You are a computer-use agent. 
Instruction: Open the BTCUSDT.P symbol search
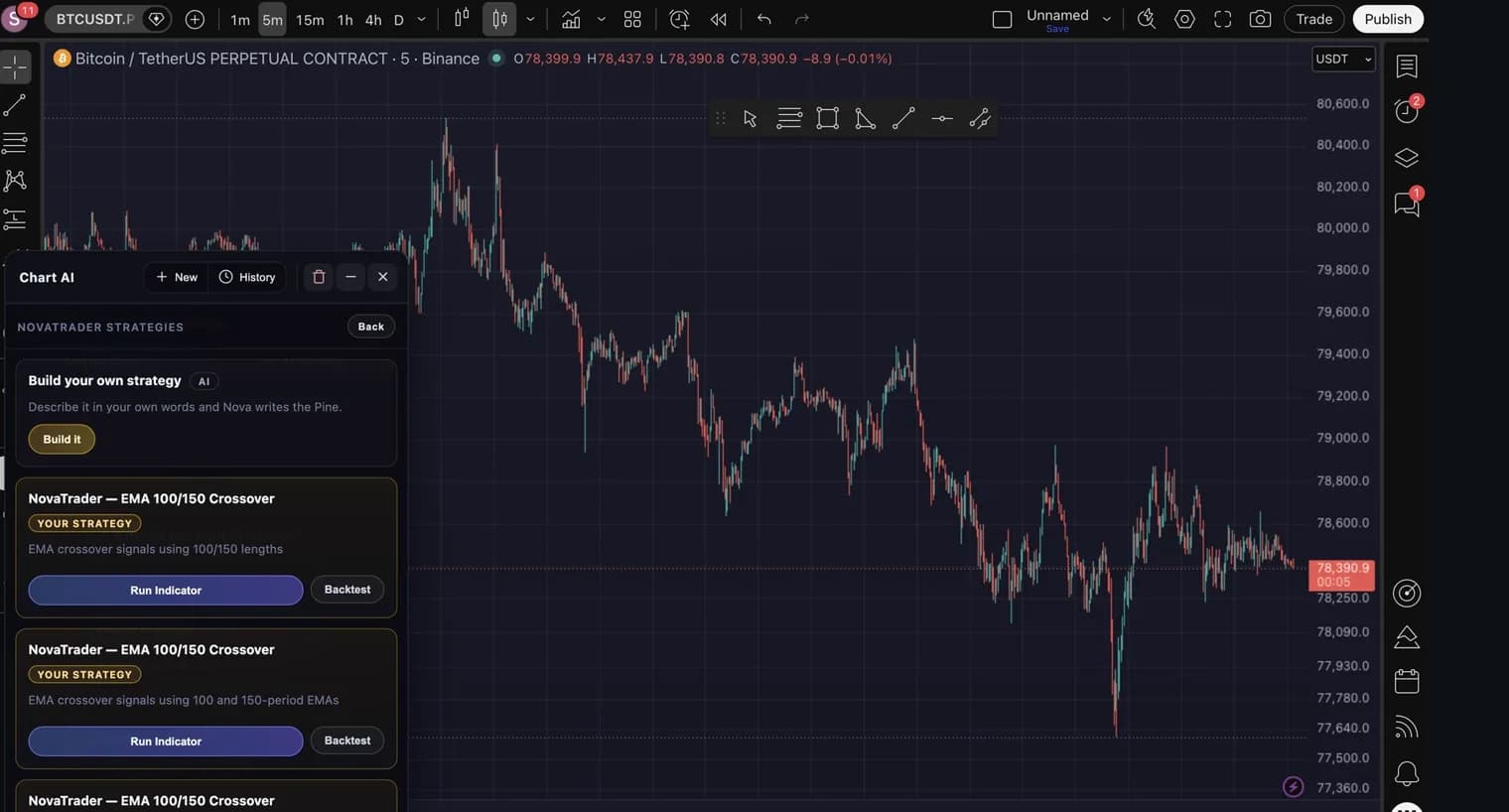pos(94,19)
